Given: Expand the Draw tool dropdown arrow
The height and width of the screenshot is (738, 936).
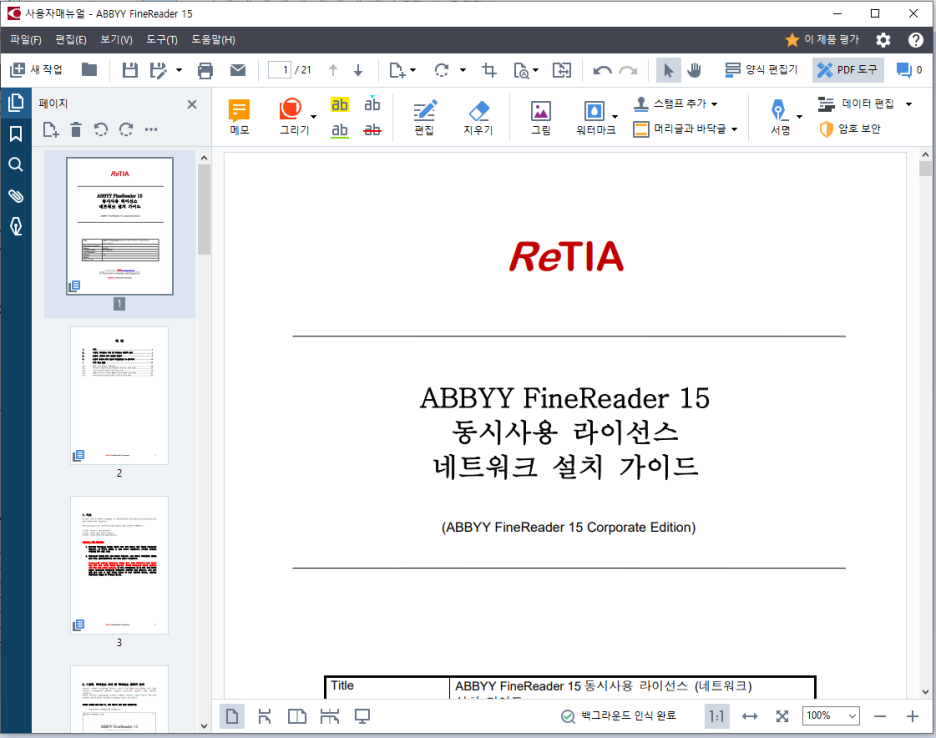Looking at the screenshot, I should pos(313,116).
